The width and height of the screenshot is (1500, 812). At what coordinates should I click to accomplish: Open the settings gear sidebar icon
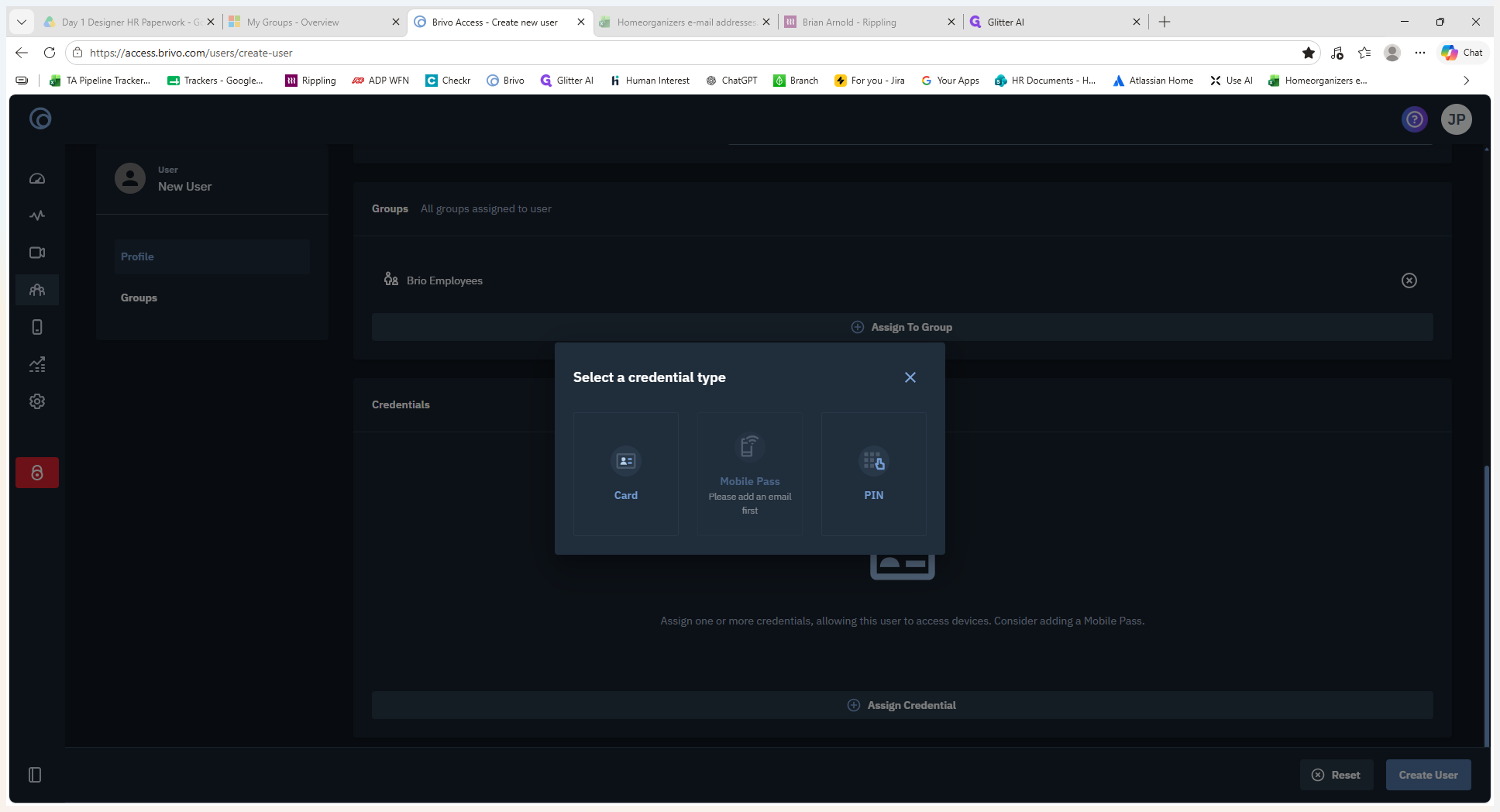click(37, 401)
